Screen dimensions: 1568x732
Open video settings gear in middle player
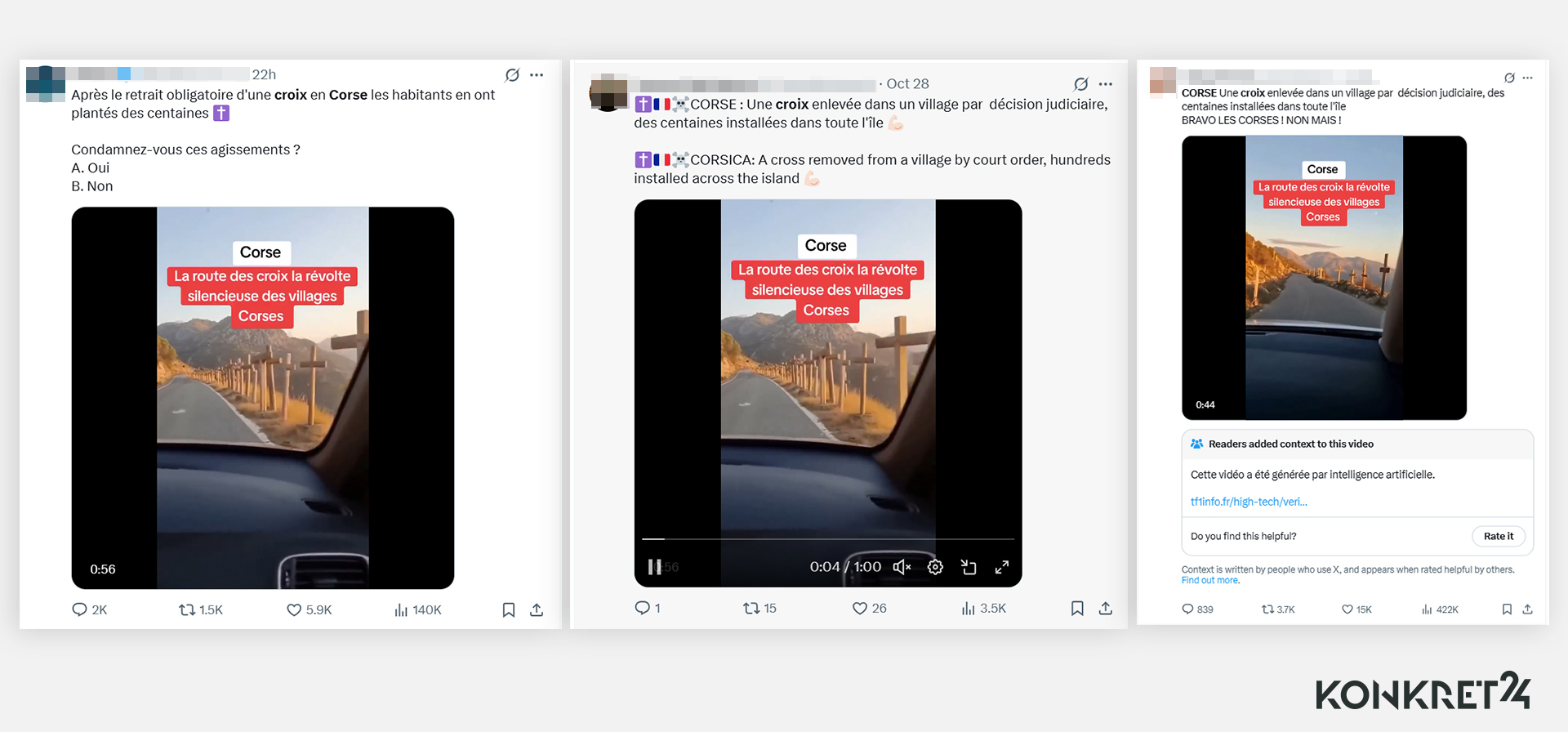point(935,567)
